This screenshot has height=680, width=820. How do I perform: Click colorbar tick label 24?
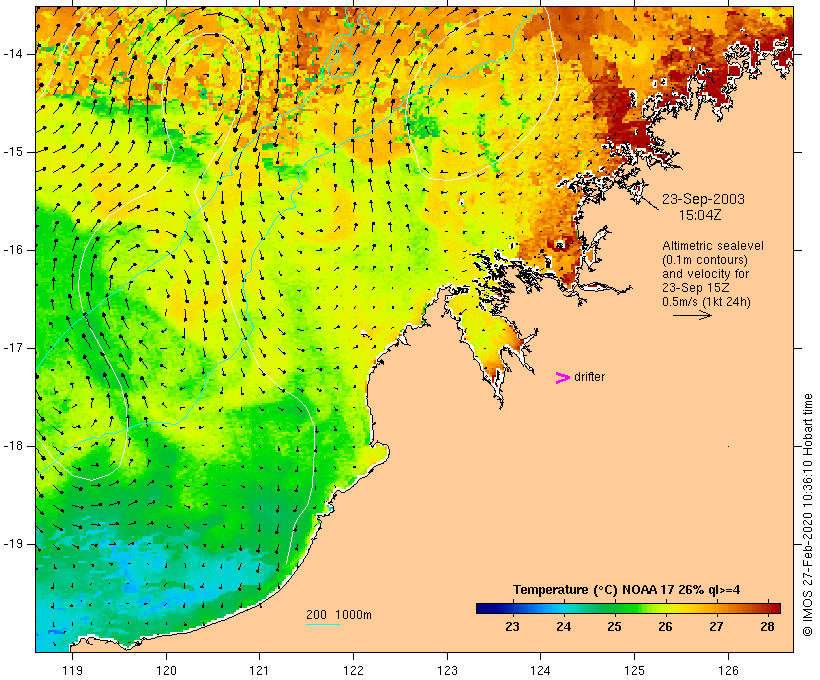(x=563, y=626)
